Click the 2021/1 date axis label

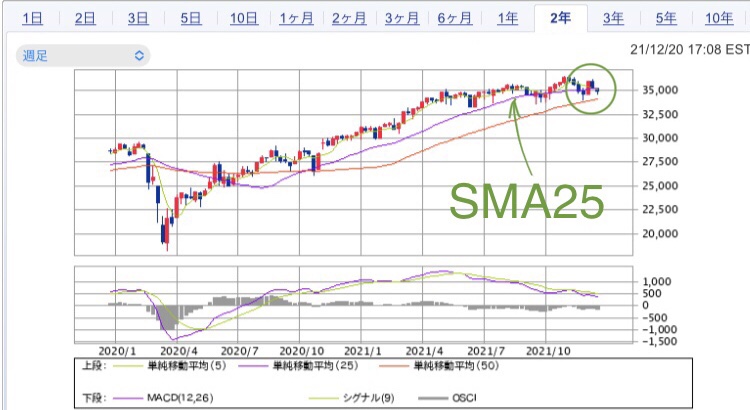[363, 351]
